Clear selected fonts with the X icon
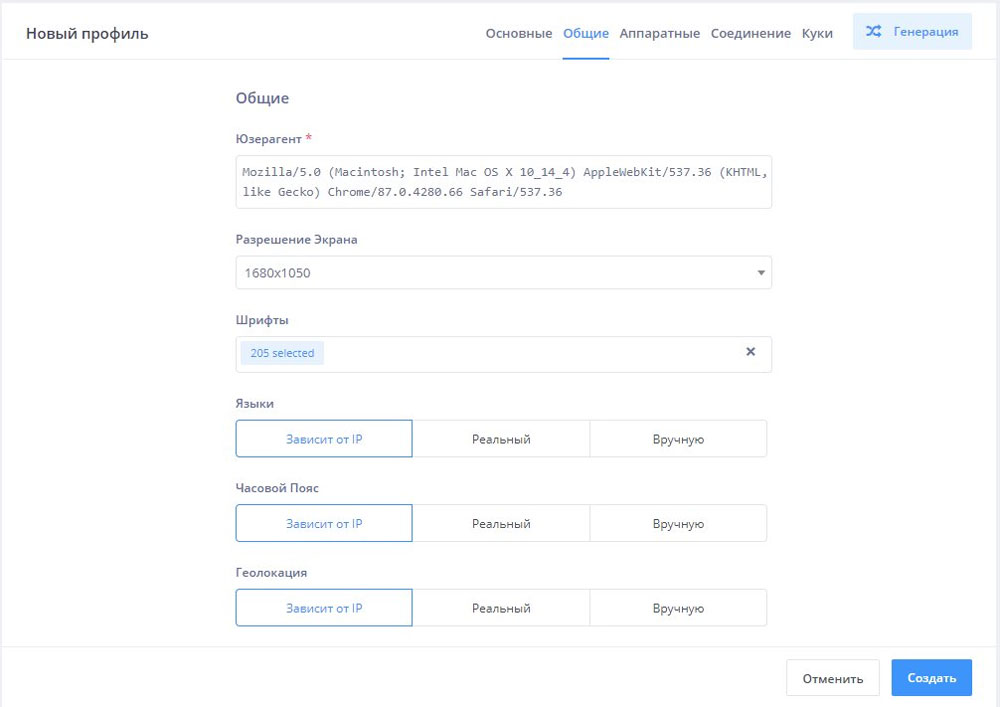Viewport: 1000px width, 707px height. 751,352
